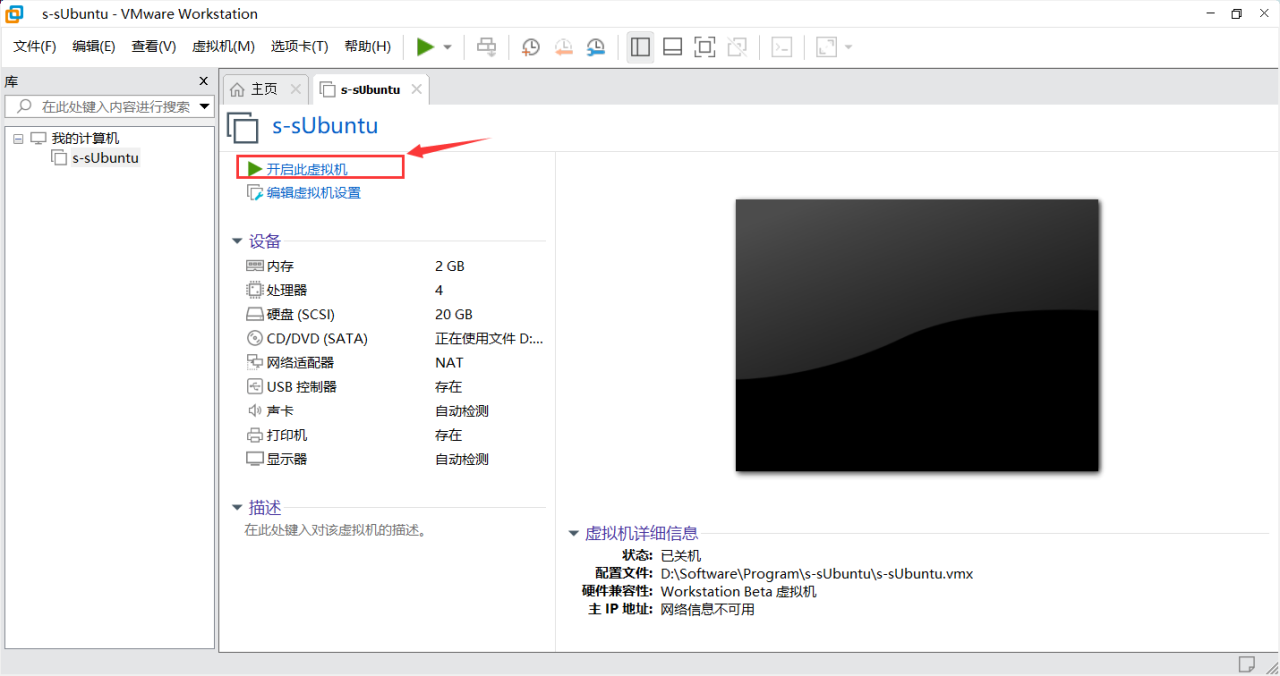Click 开启此虚拟机 to power on
The width and height of the screenshot is (1280, 676).
click(x=306, y=169)
